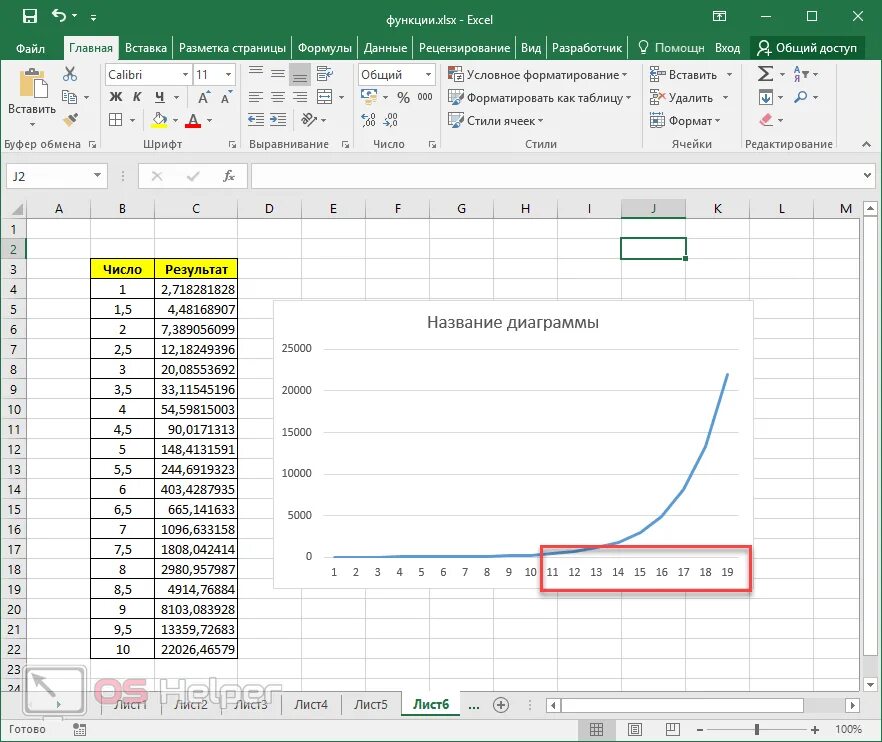This screenshot has width=882, height=742.
Task: Switch to the Лист5 sheet tab
Action: 371,704
